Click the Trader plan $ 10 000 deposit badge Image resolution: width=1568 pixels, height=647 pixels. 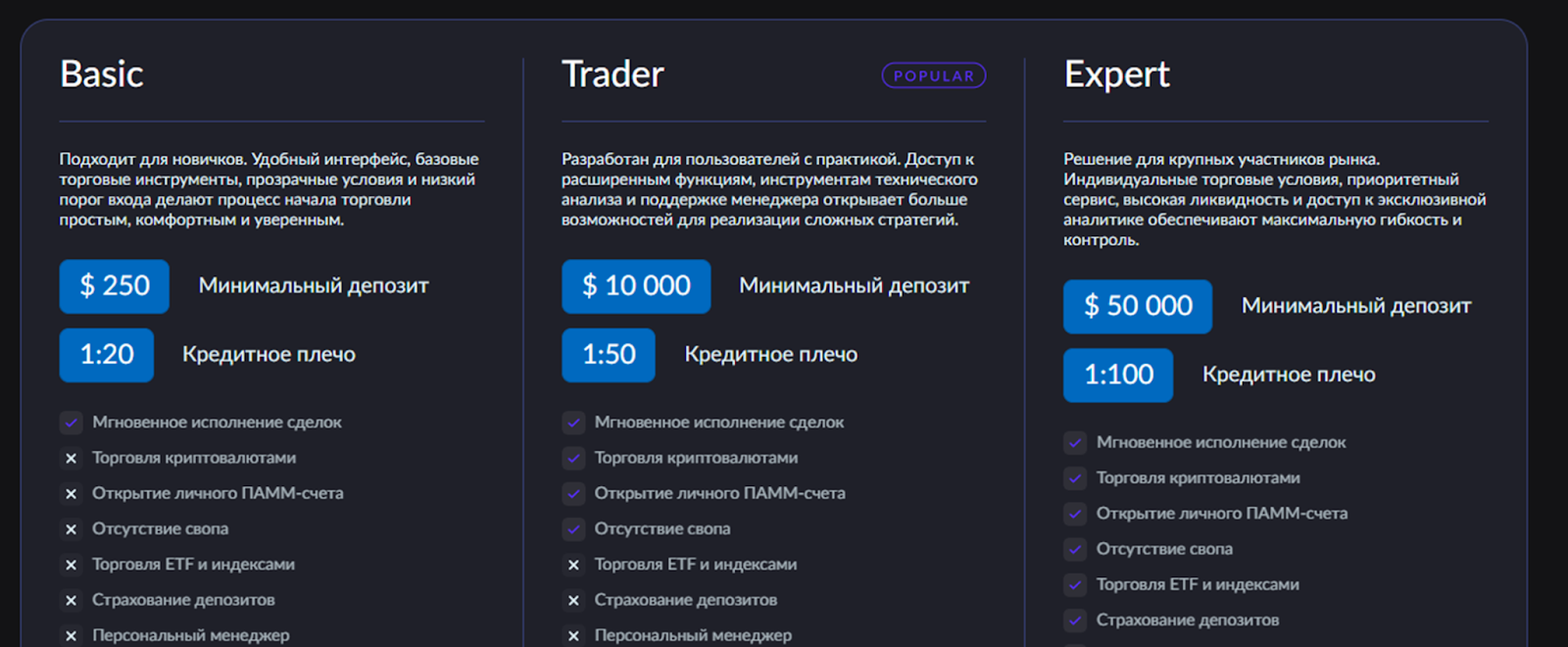pos(636,286)
